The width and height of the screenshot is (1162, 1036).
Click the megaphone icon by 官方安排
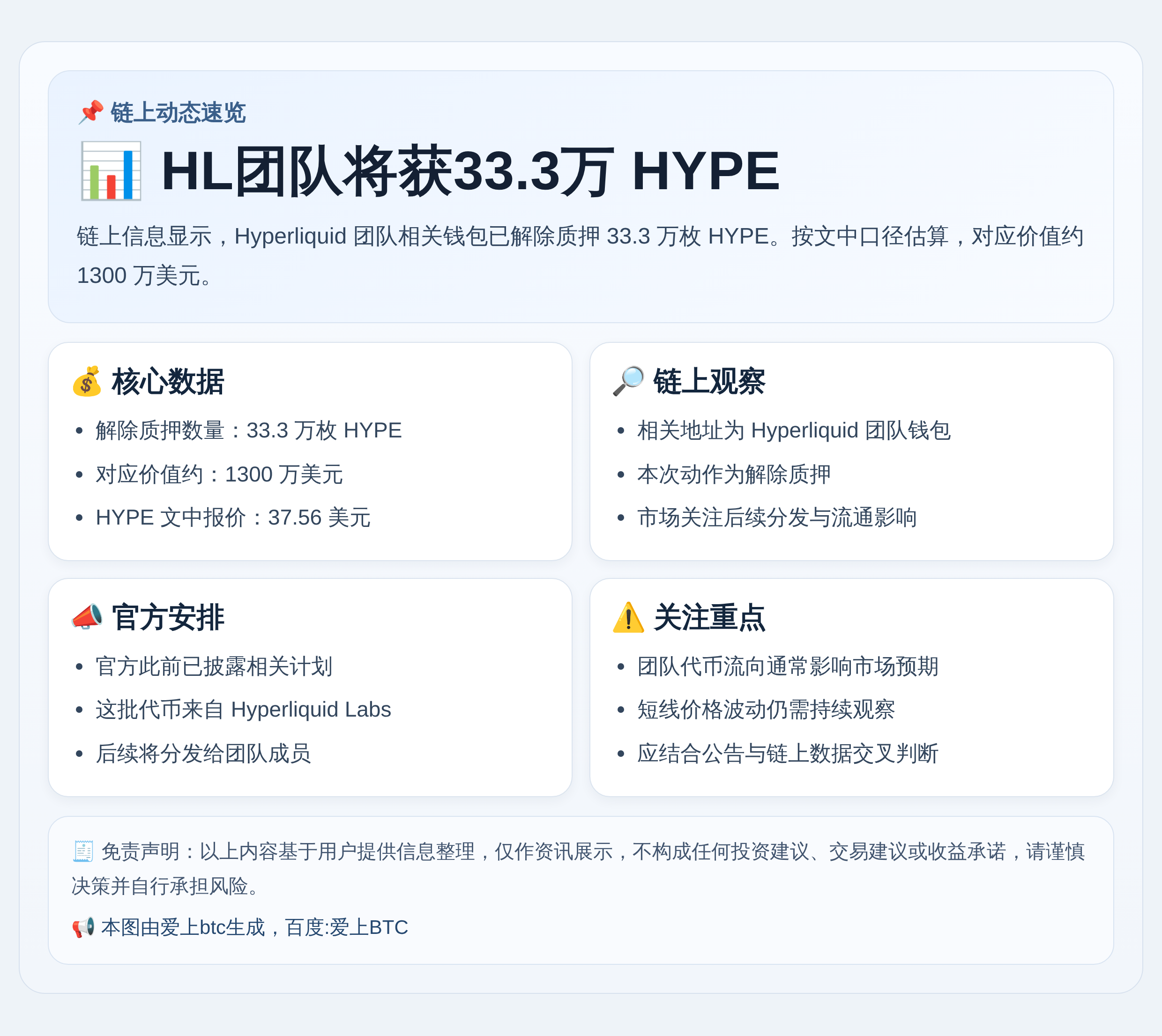[x=87, y=618]
